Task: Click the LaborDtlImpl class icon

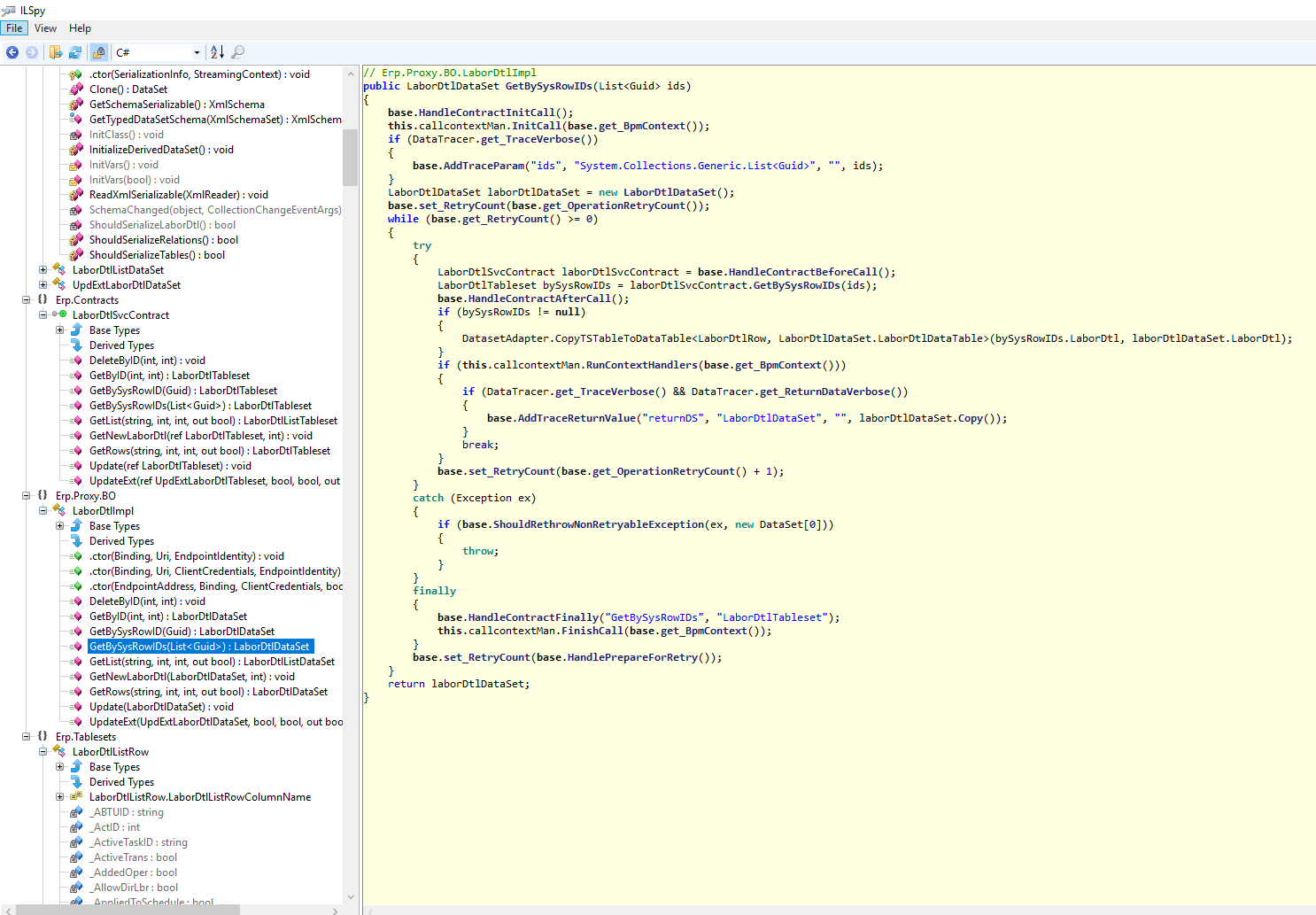Action: pos(59,510)
